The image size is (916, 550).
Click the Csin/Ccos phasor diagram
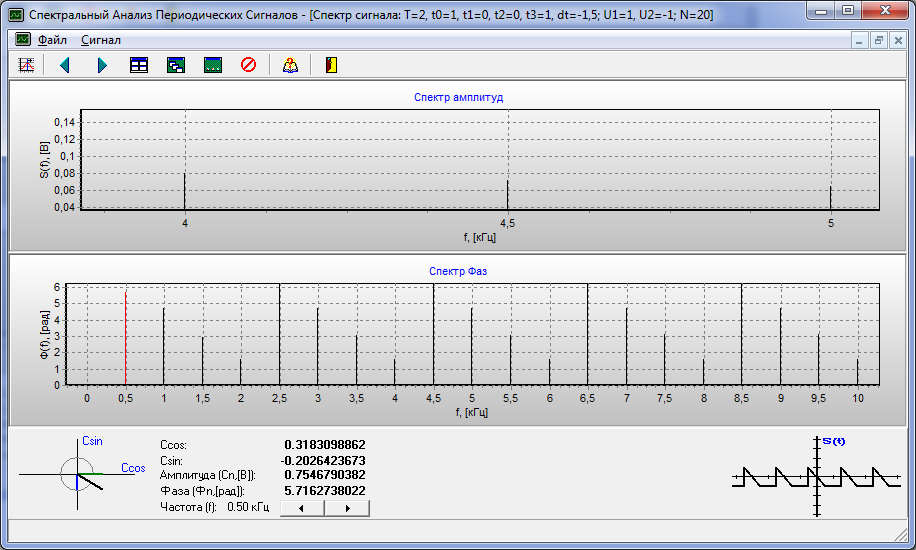(79, 474)
